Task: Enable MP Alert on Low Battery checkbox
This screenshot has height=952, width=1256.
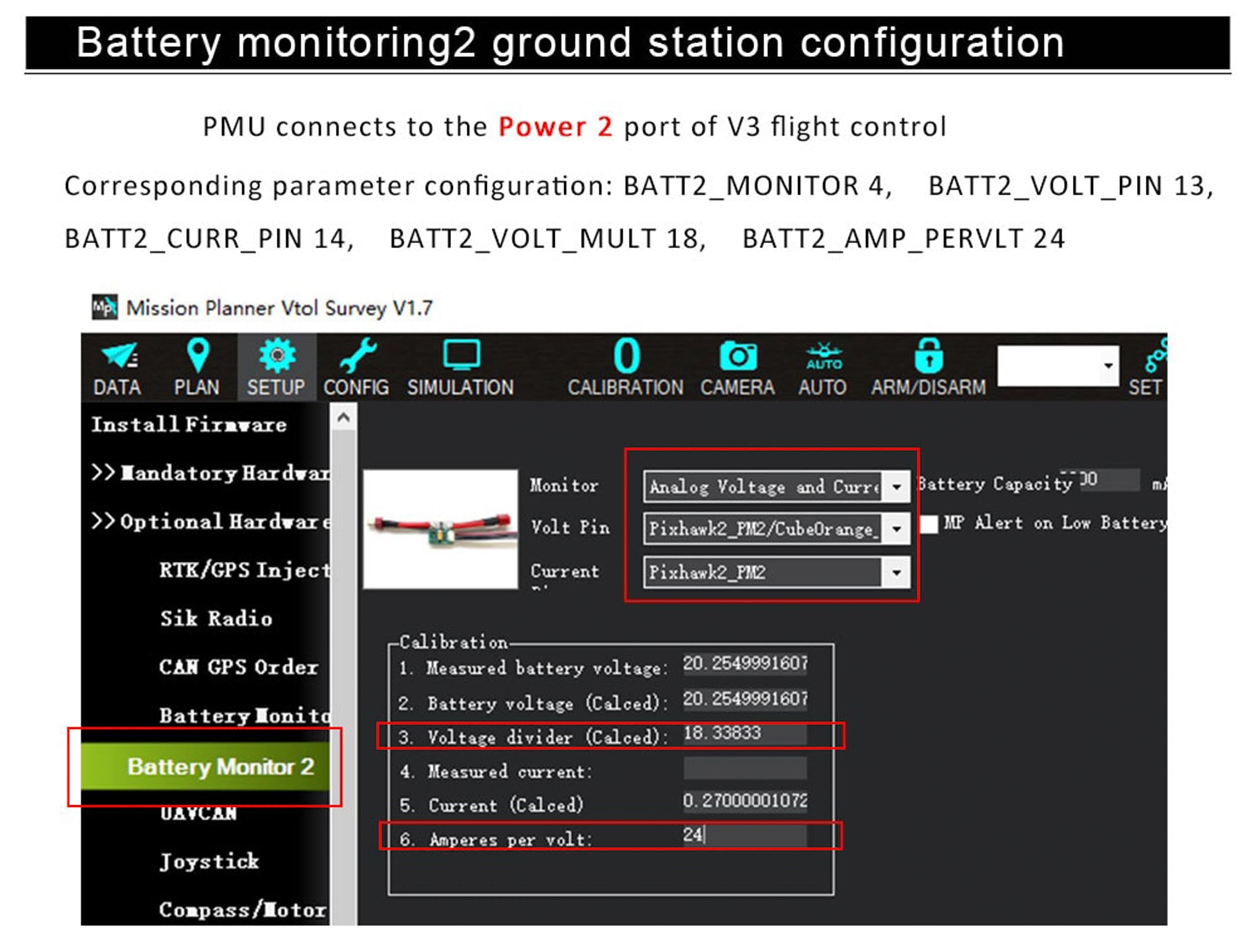Action: [x=929, y=523]
